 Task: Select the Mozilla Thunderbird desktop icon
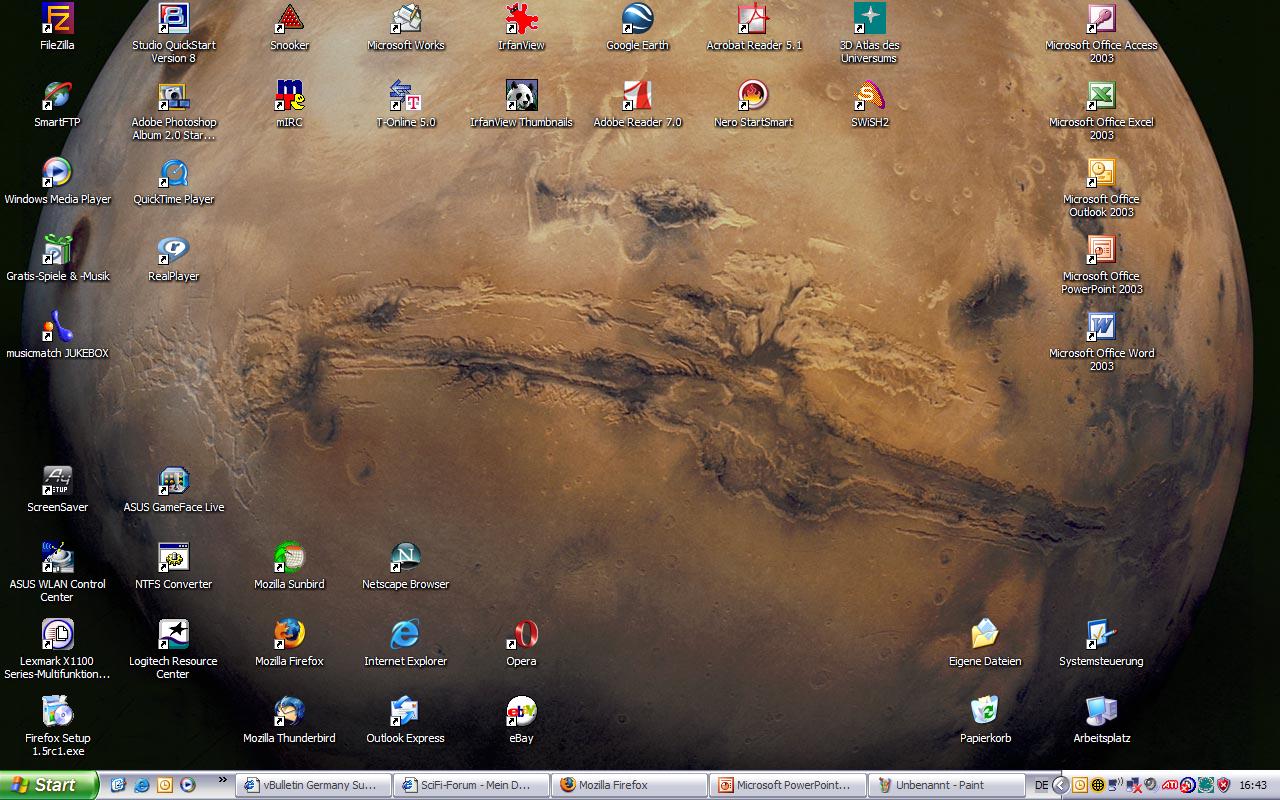(289, 713)
